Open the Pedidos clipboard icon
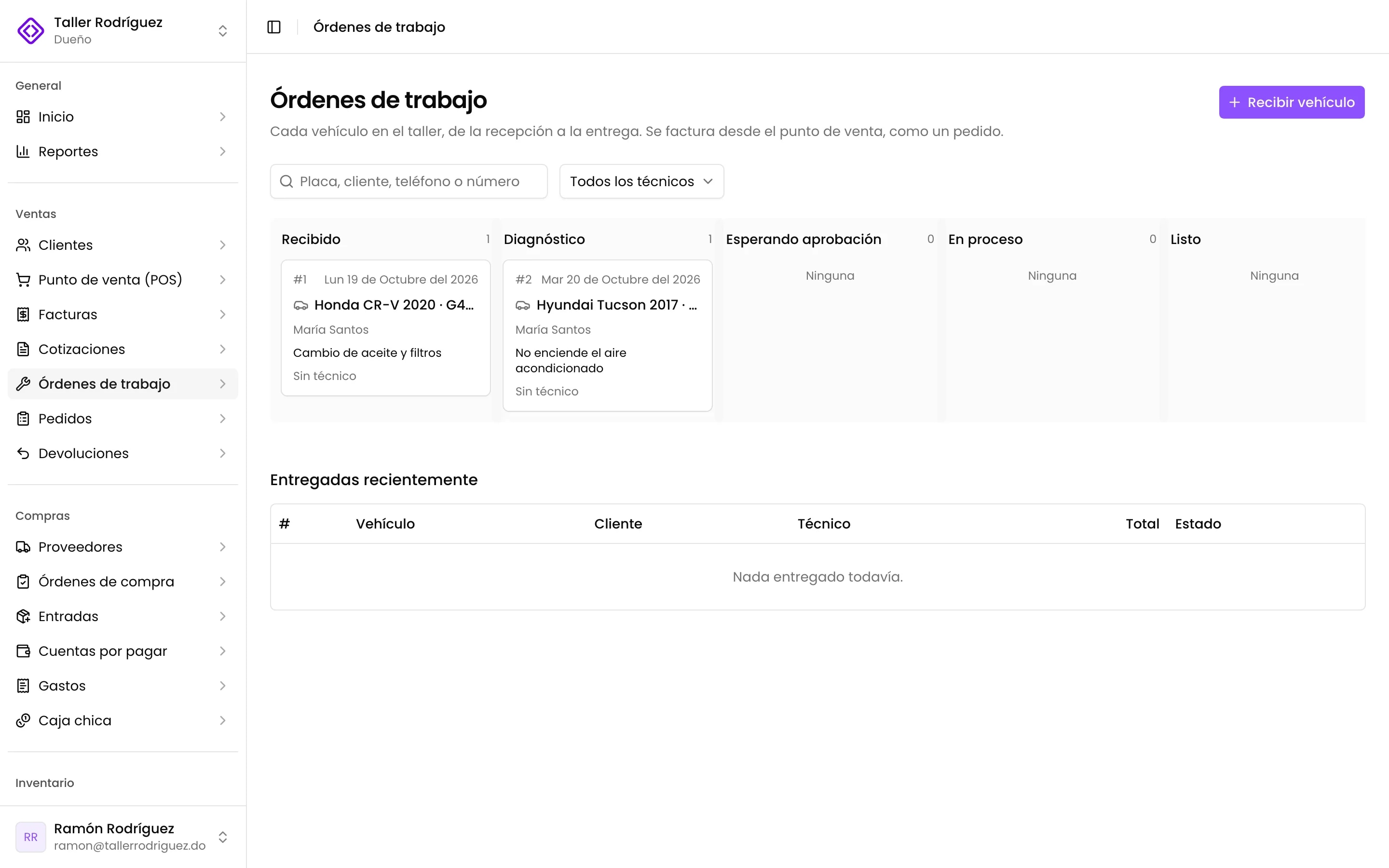Viewport: 1389px width, 868px height. pyautogui.click(x=23, y=419)
